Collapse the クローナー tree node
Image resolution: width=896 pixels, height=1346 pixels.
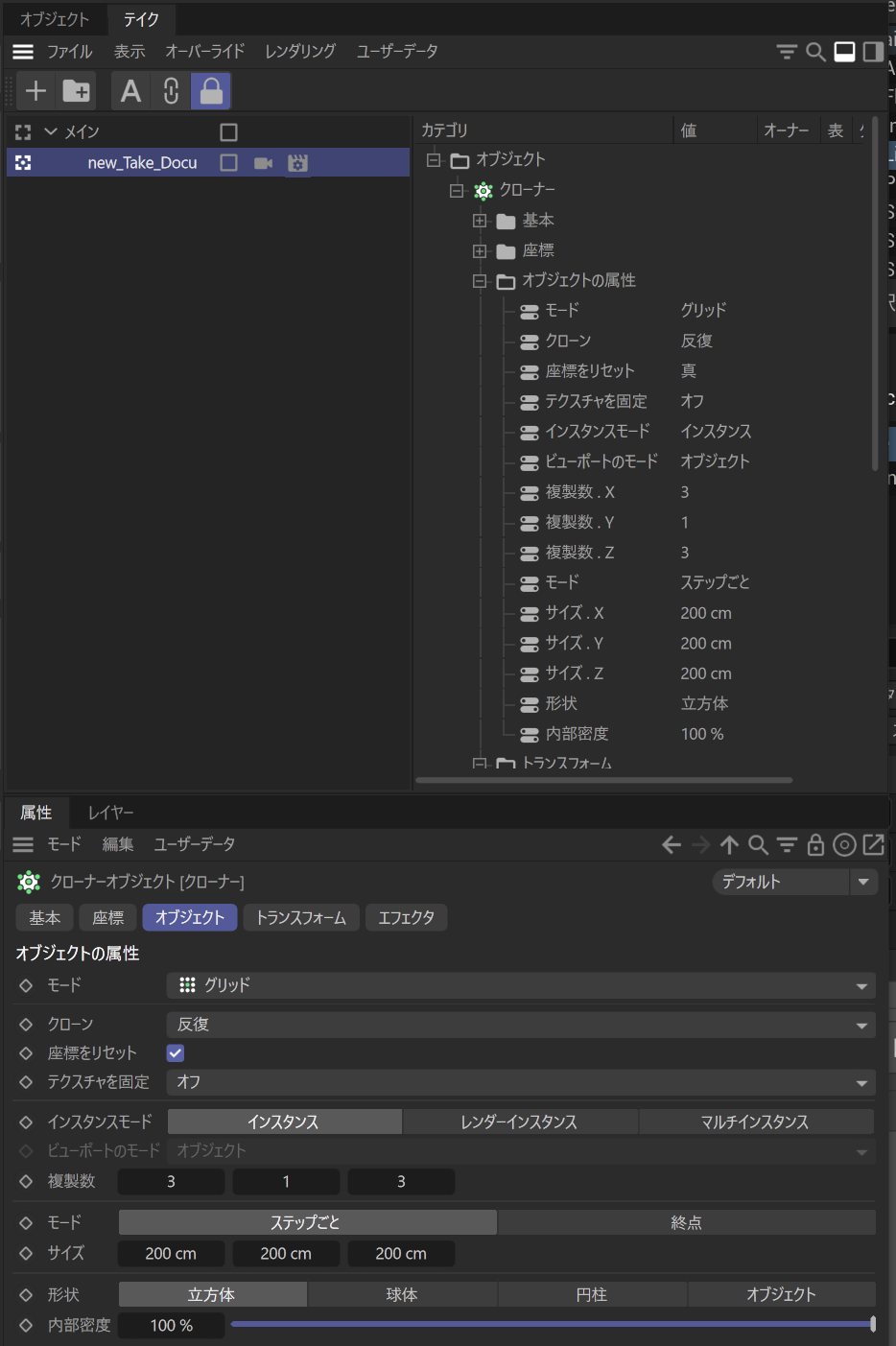457,190
